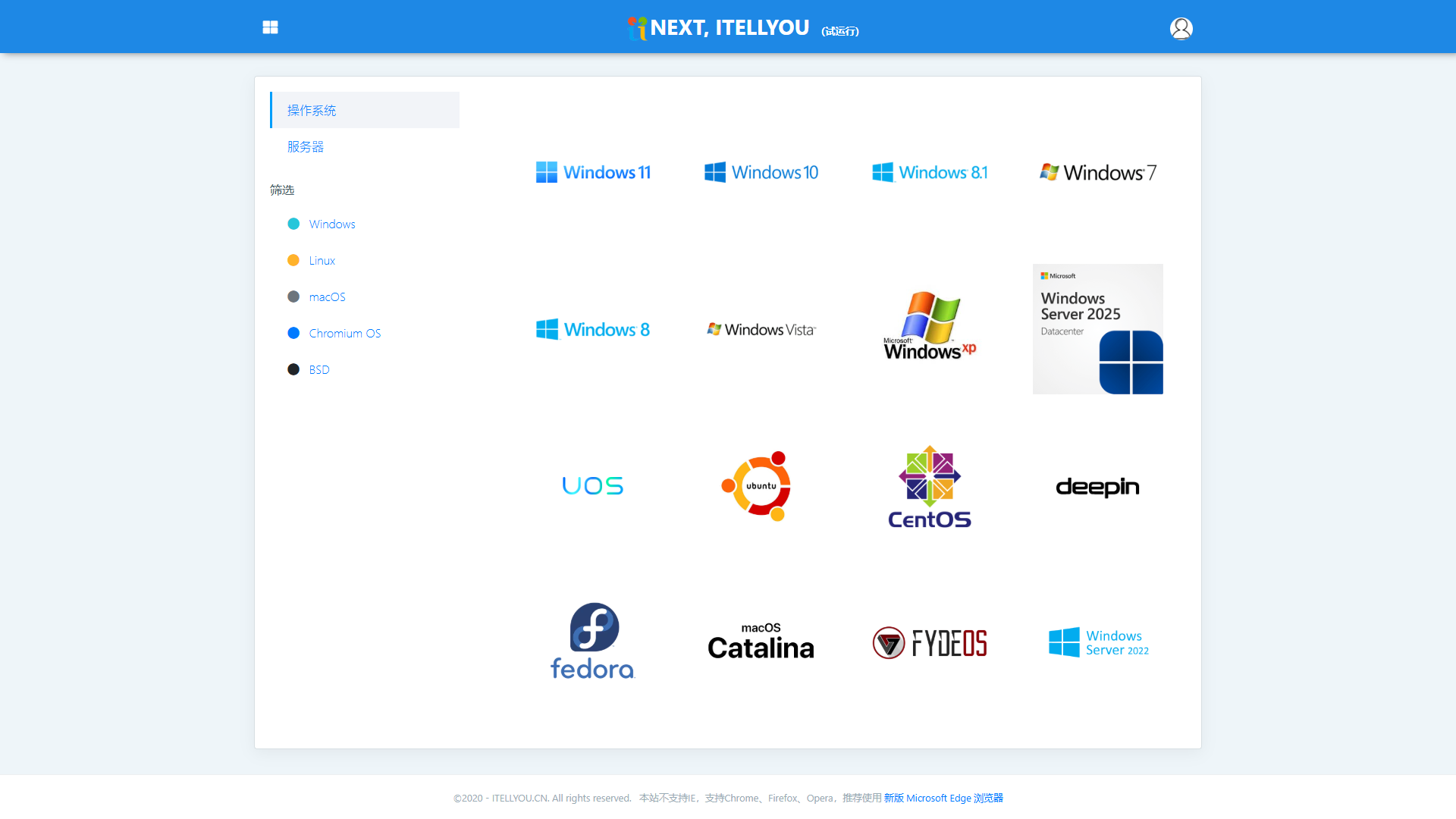Filter the list by BSD

pos(319,369)
